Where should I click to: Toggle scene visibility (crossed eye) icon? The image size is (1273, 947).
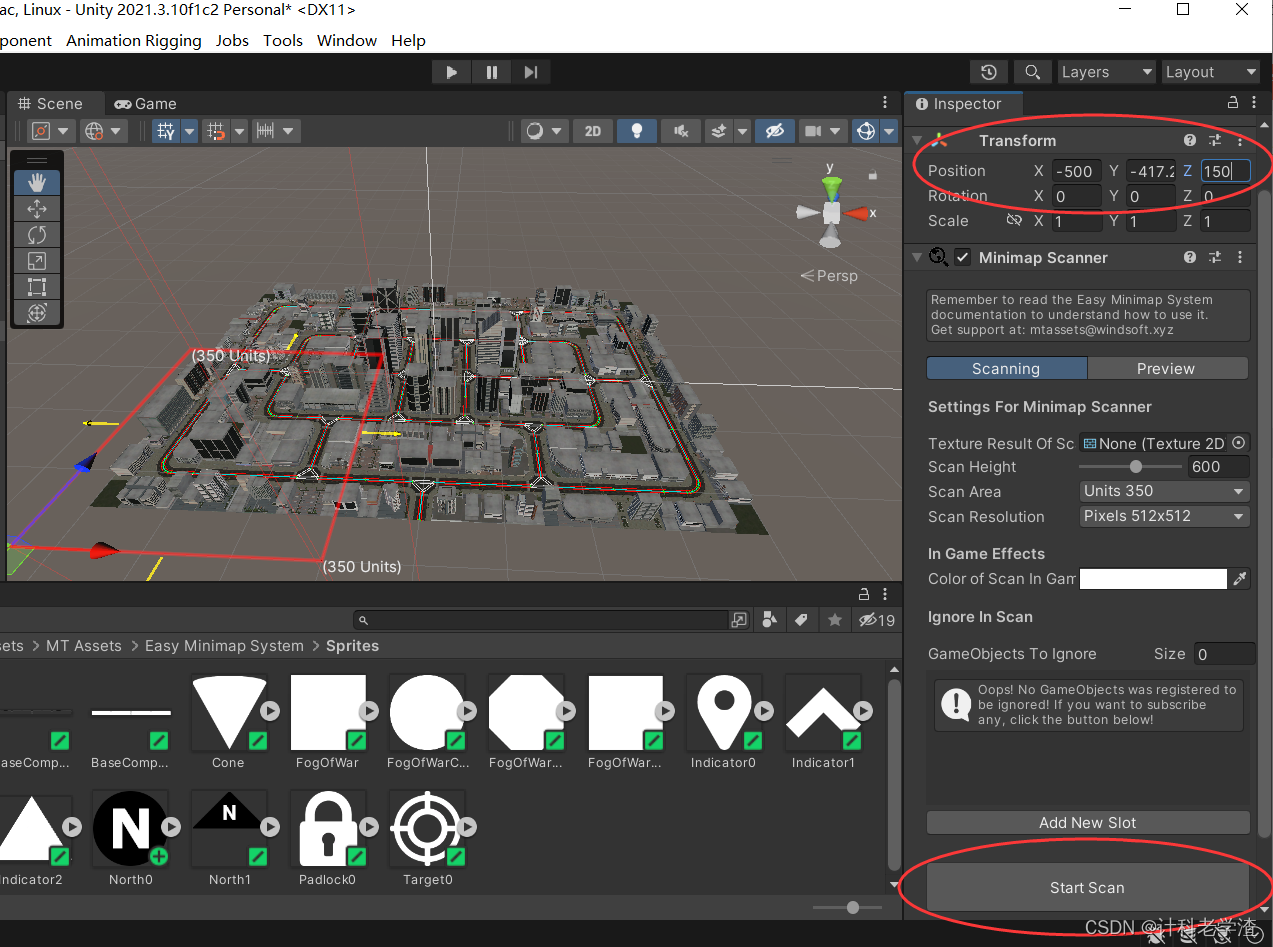775,131
